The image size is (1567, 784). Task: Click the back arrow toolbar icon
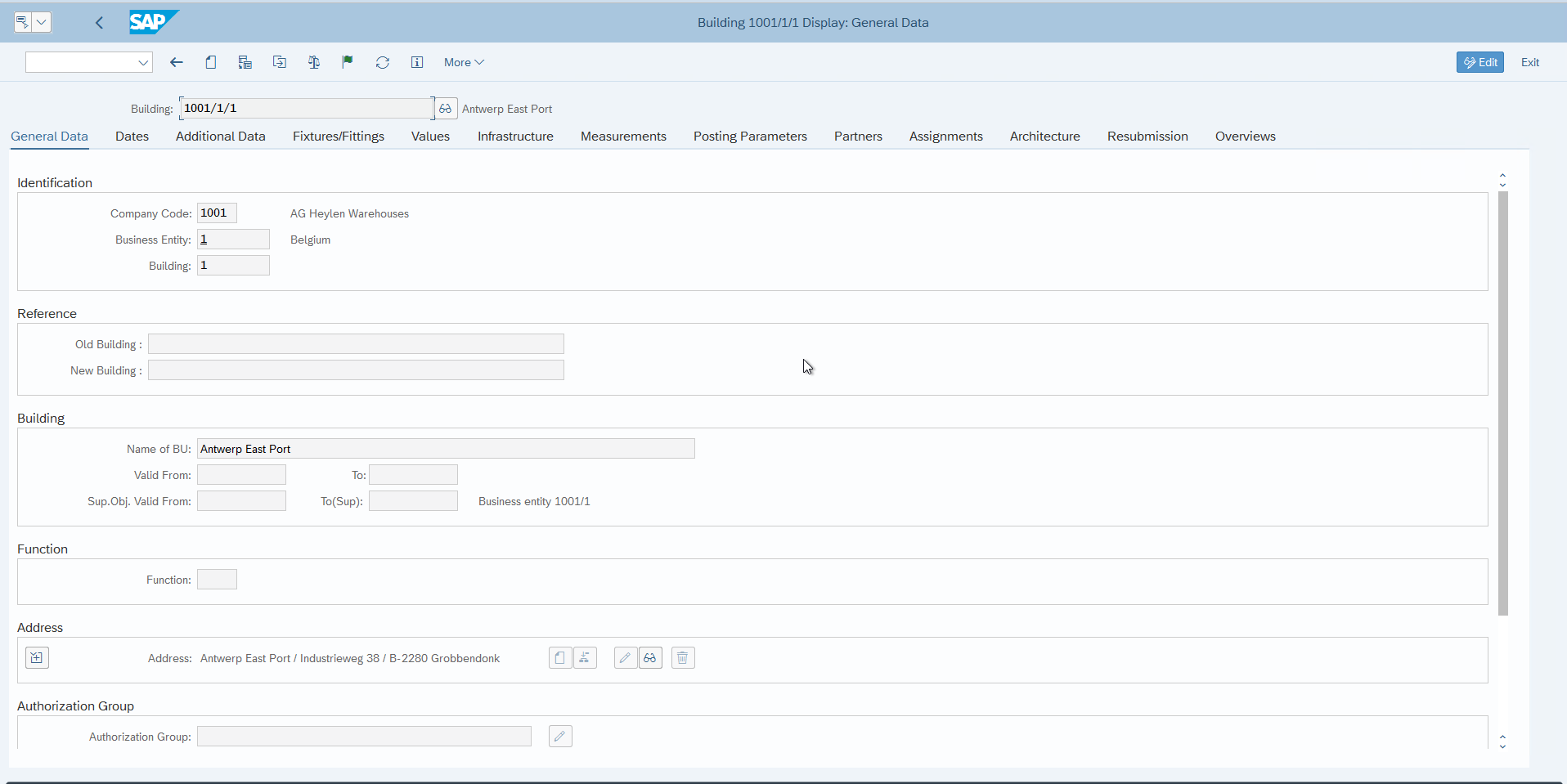pyautogui.click(x=177, y=62)
